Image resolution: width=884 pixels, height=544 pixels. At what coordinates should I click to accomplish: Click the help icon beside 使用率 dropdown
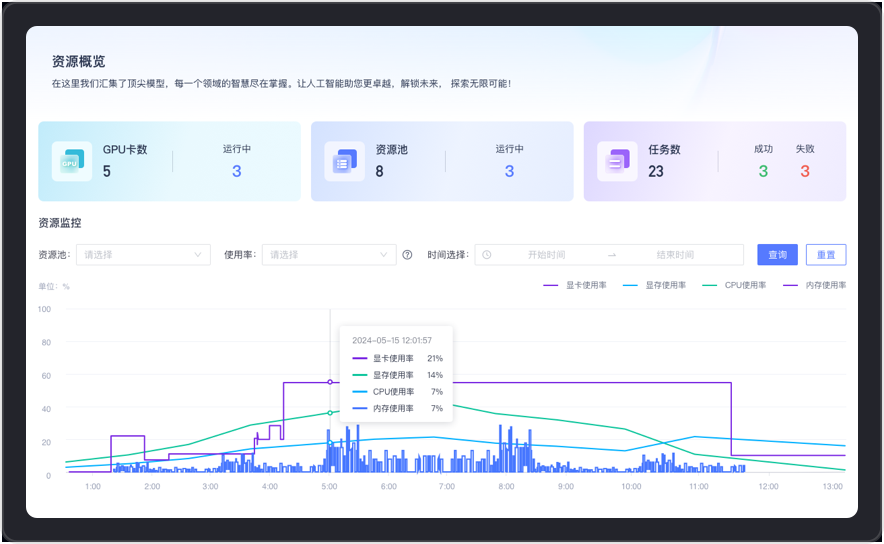[x=407, y=255]
